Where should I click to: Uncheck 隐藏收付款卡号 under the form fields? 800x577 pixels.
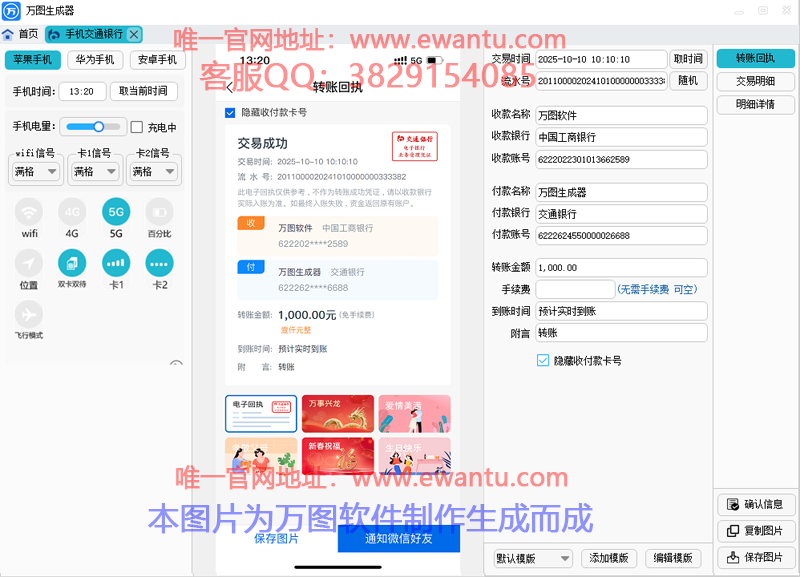tap(543, 361)
